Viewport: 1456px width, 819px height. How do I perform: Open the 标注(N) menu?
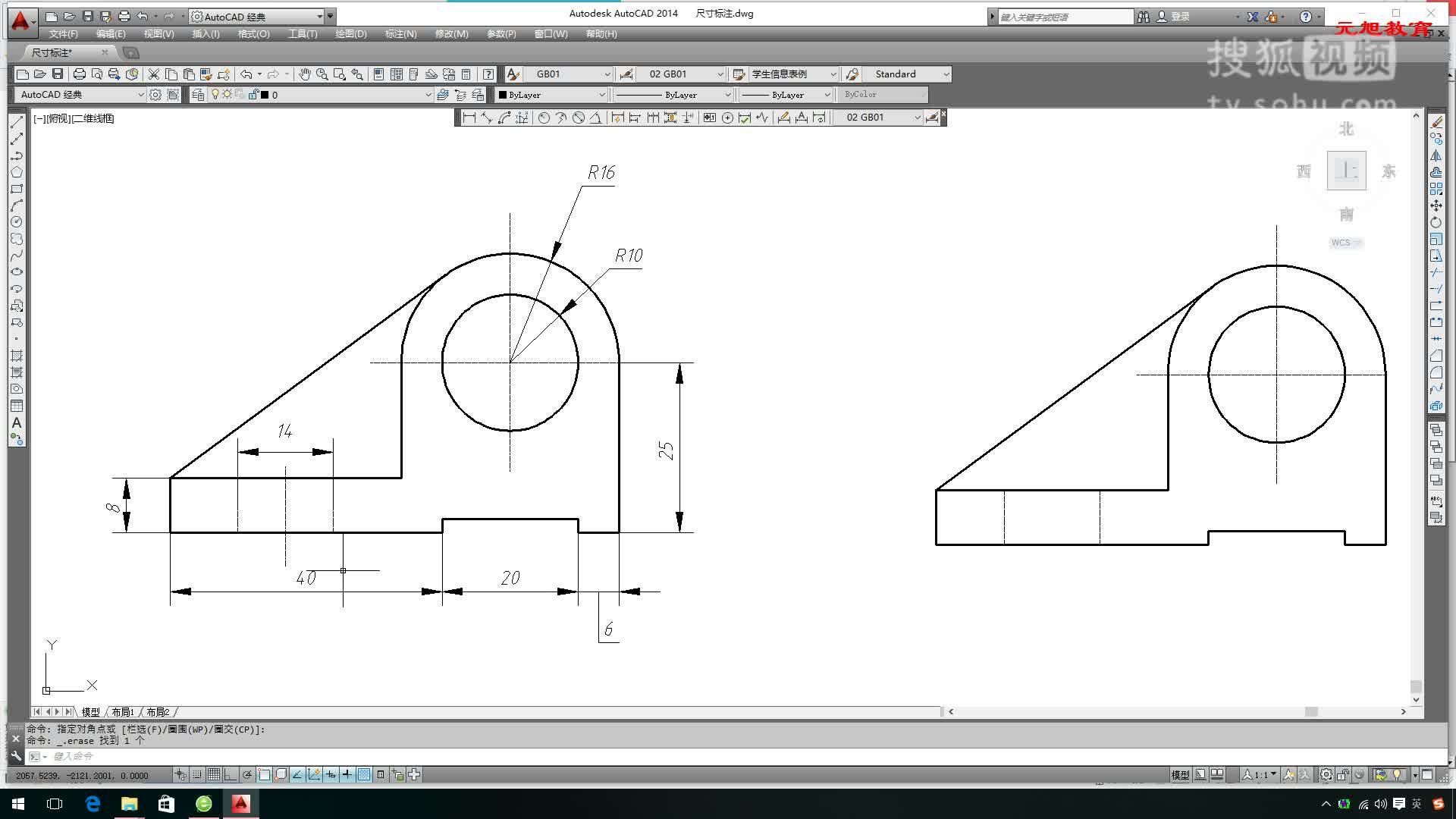coord(402,34)
